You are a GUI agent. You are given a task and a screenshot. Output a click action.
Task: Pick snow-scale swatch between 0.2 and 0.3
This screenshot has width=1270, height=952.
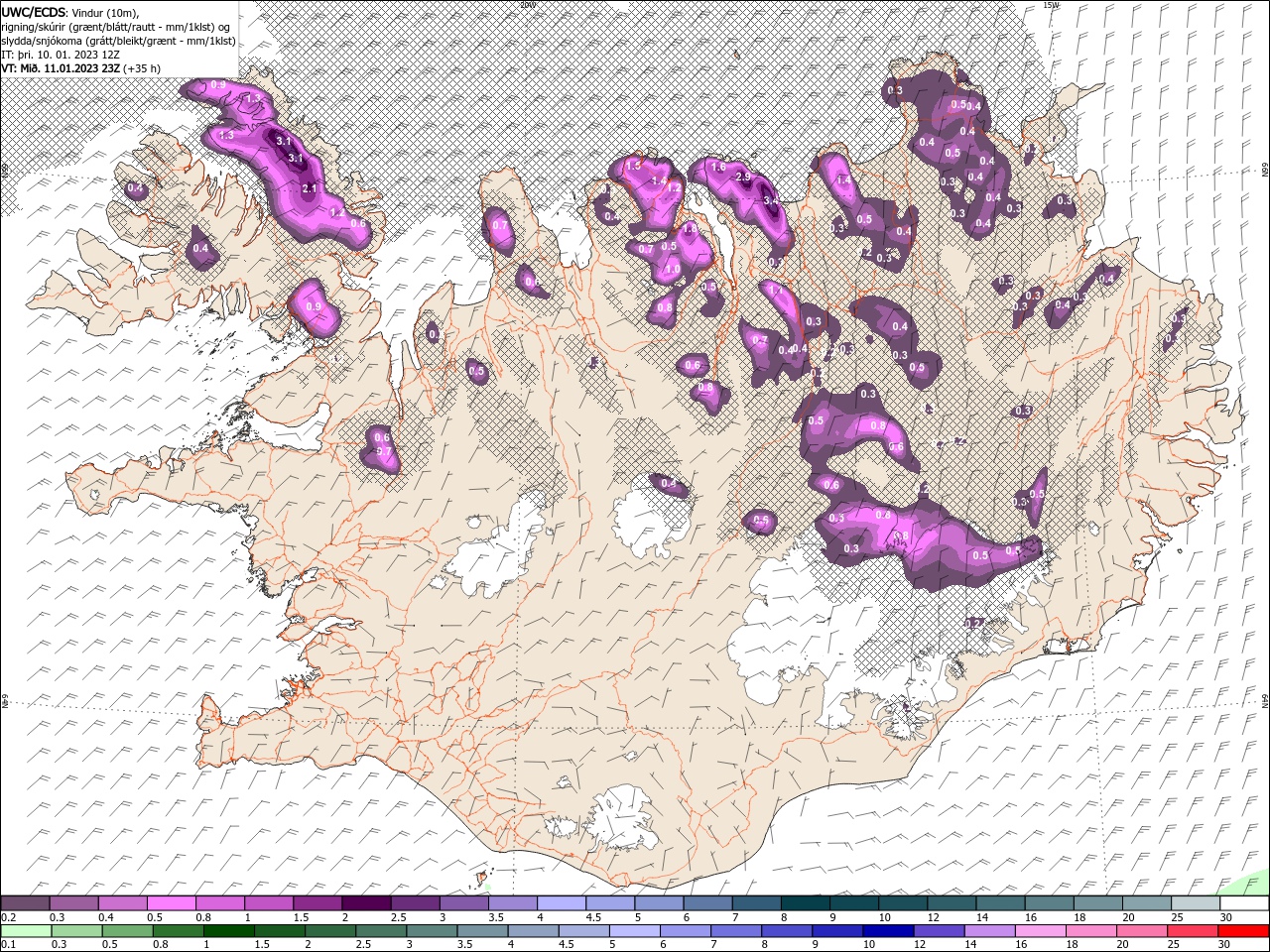[25, 903]
